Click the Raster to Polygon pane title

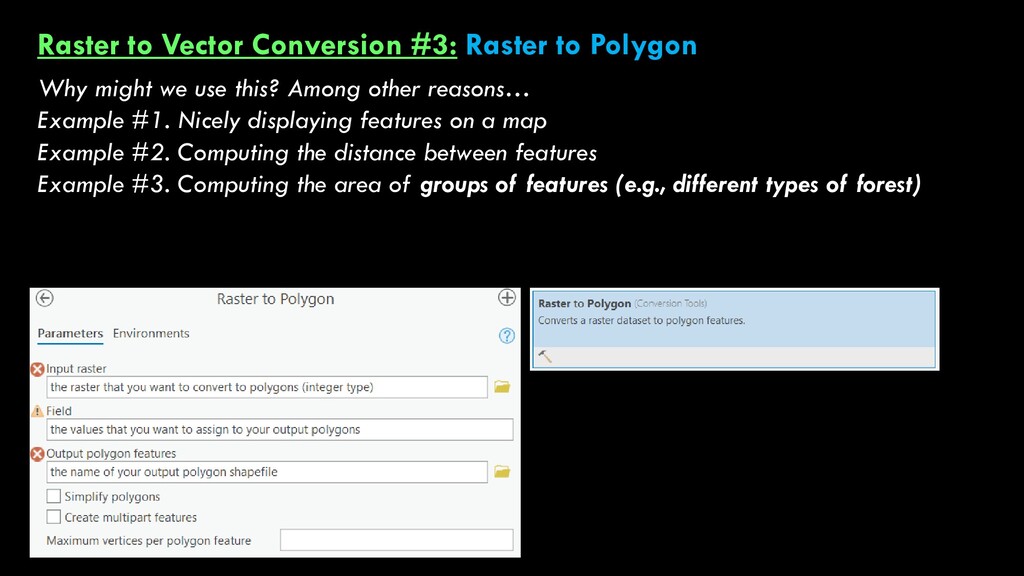(x=275, y=299)
